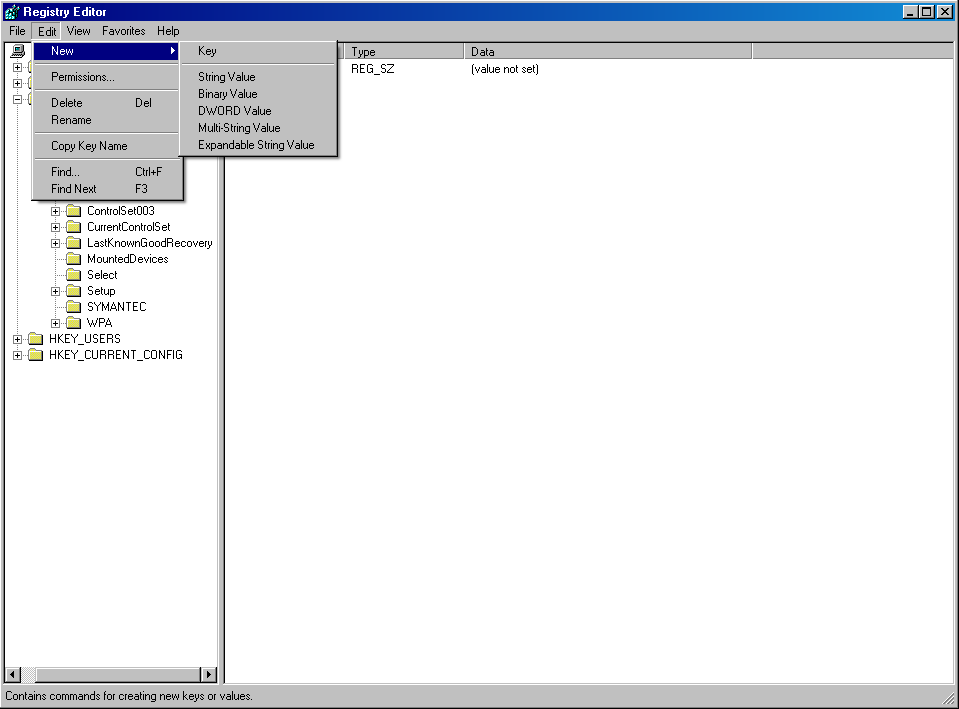Viewport: 959px width, 709px height.
Task: Click the tree pane horizontal scrollbar thumb
Action: point(118,675)
